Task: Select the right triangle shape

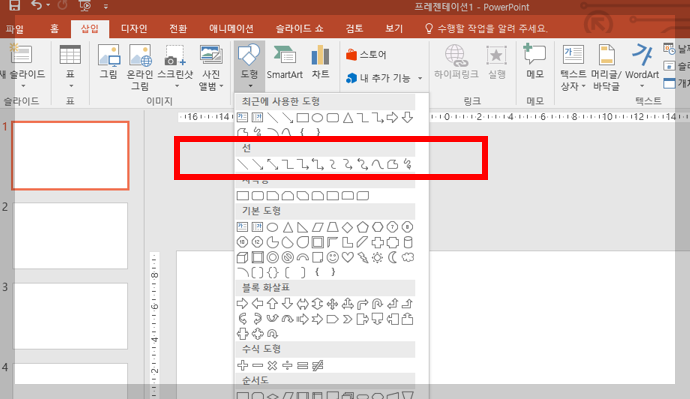Action: click(302, 227)
